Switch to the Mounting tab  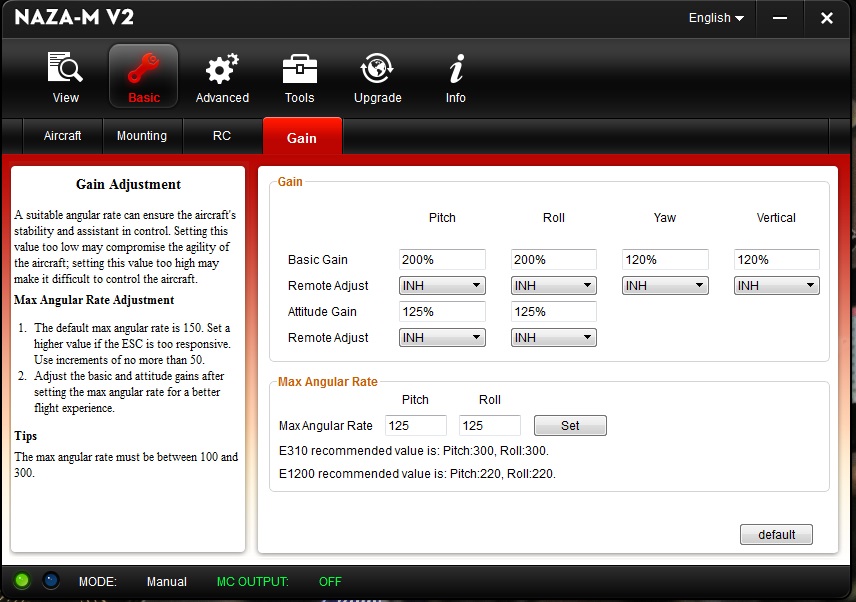[142, 136]
